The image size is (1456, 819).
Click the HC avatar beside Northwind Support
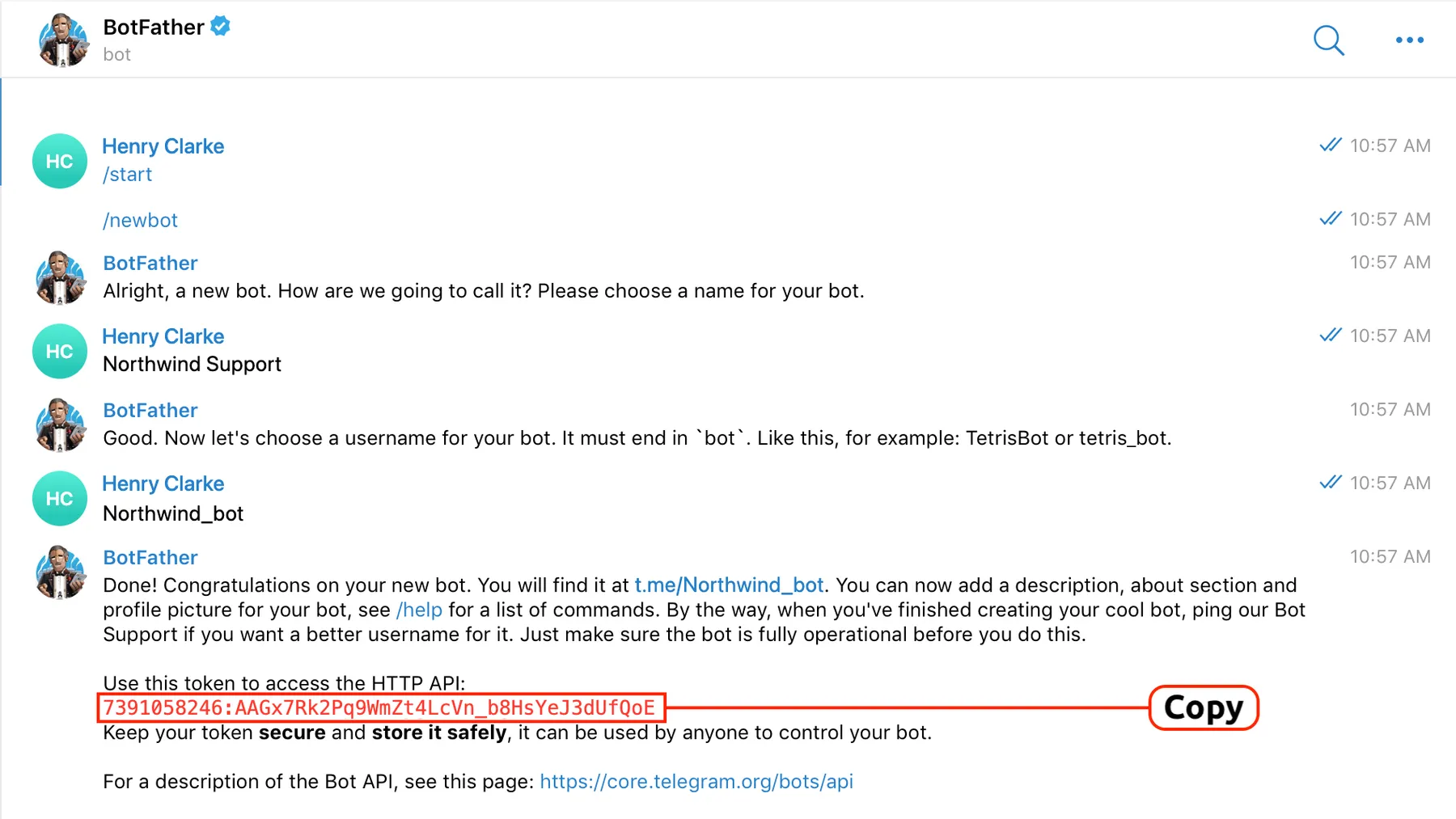point(60,351)
